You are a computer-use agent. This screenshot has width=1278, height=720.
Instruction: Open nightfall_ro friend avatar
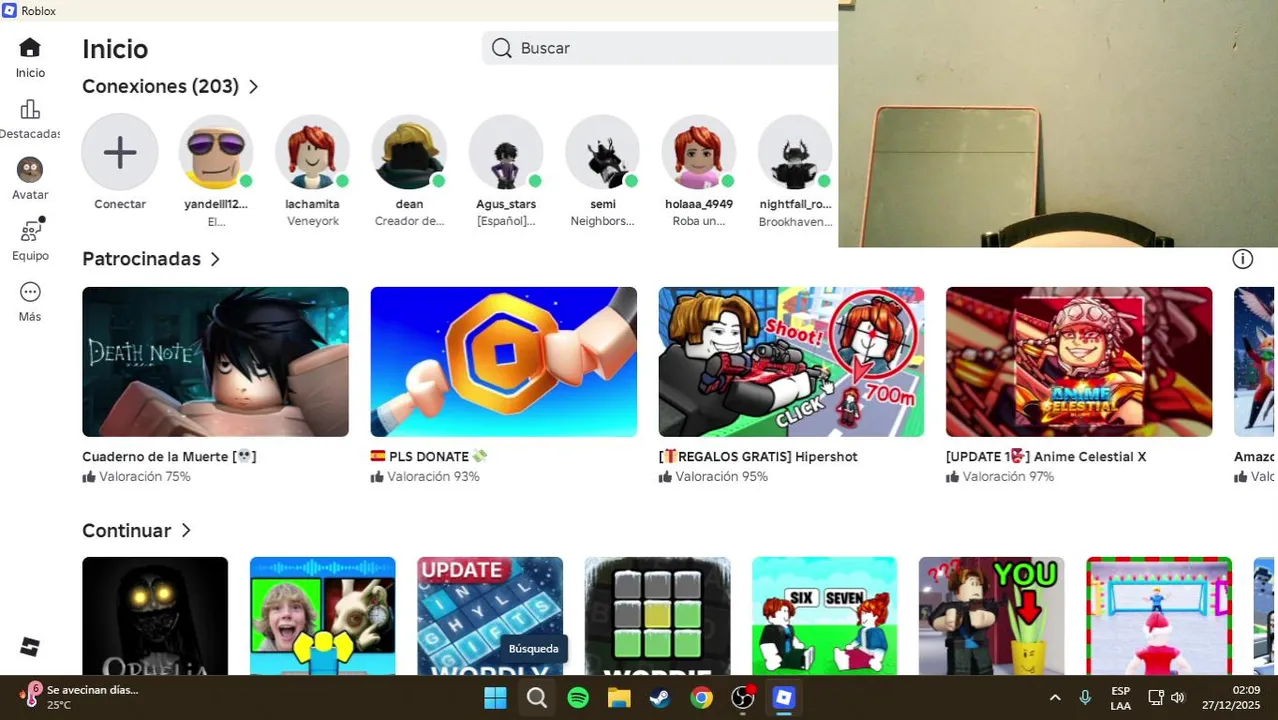click(x=795, y=152)
